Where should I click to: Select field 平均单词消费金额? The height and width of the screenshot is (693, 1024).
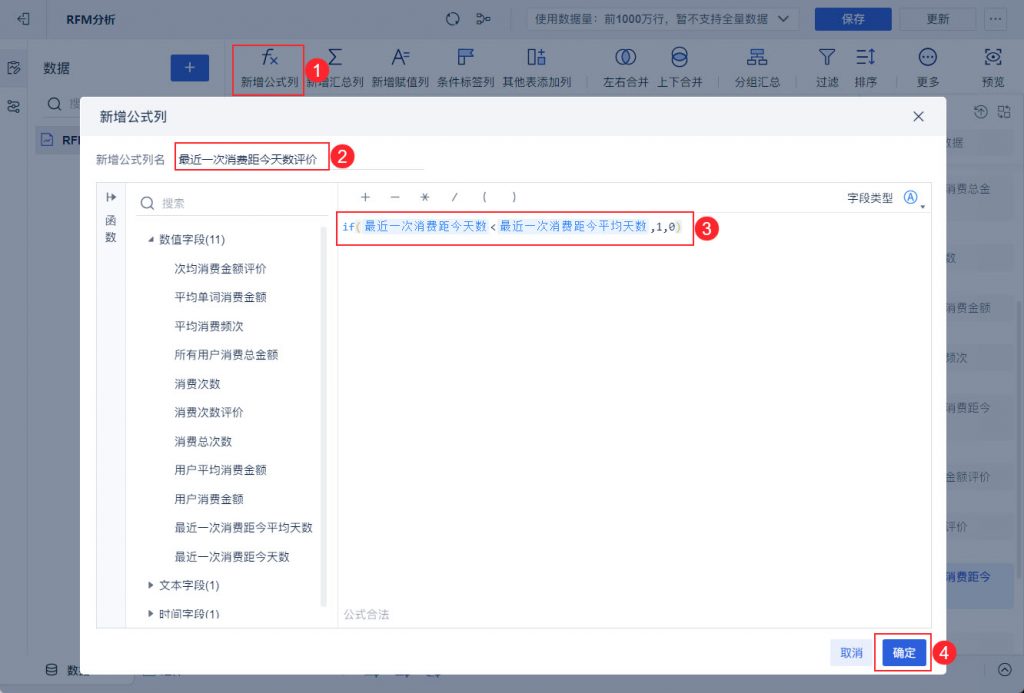coord(220,297)
